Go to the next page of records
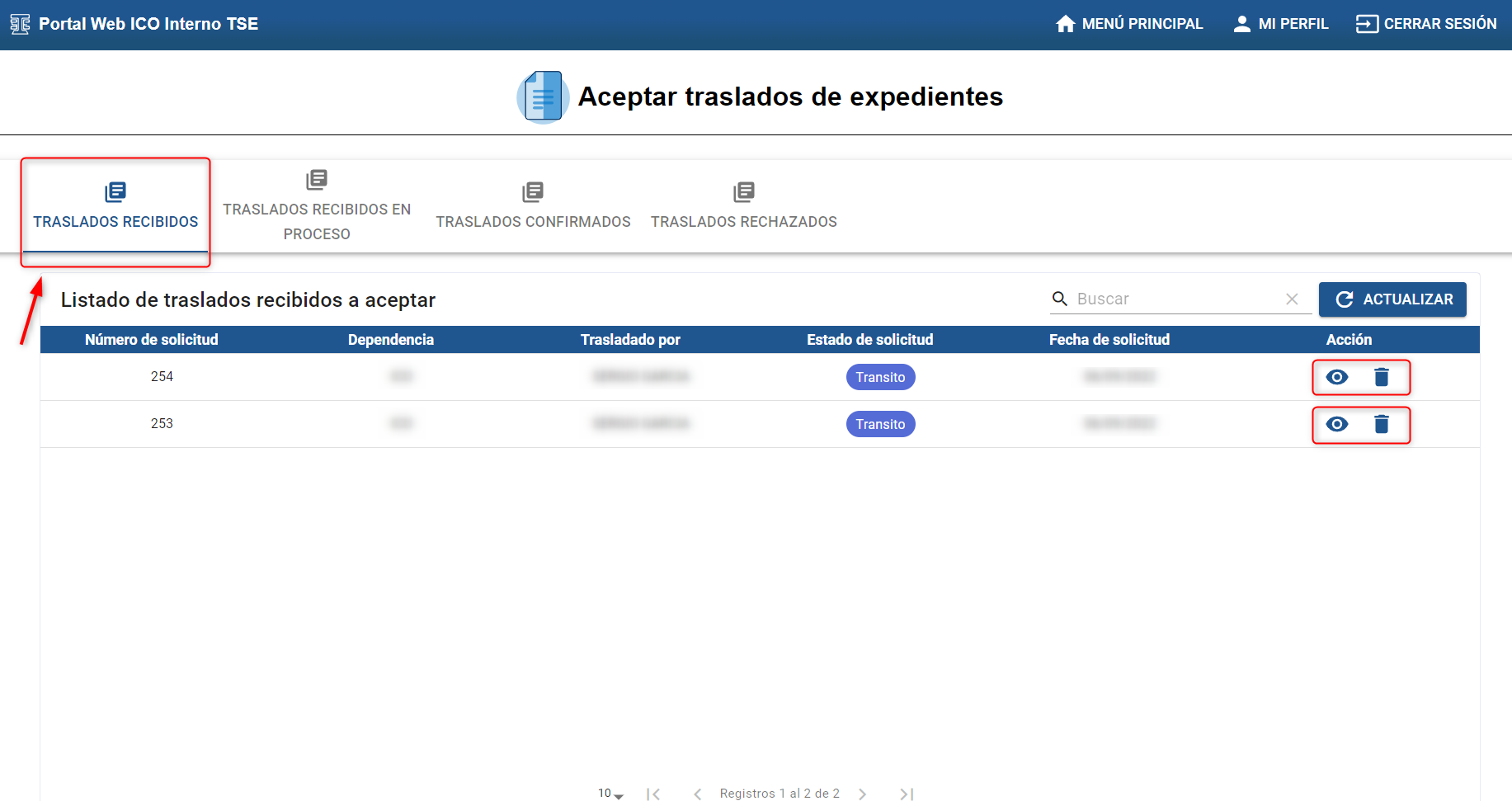The width and height of the screenshot is (1512, 801). click(x=862, y=794)
